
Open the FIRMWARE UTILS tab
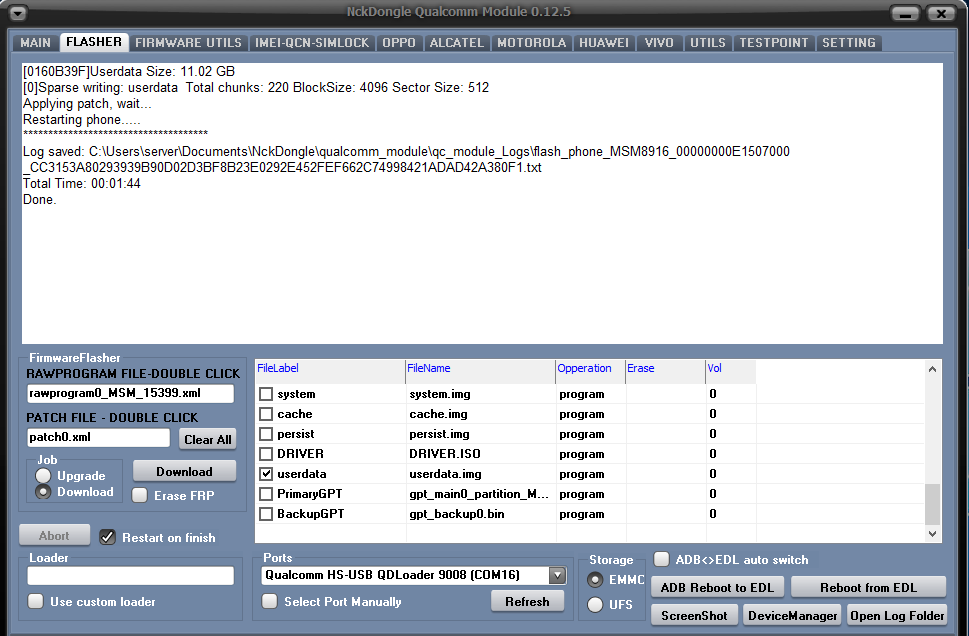click(188, 43)
